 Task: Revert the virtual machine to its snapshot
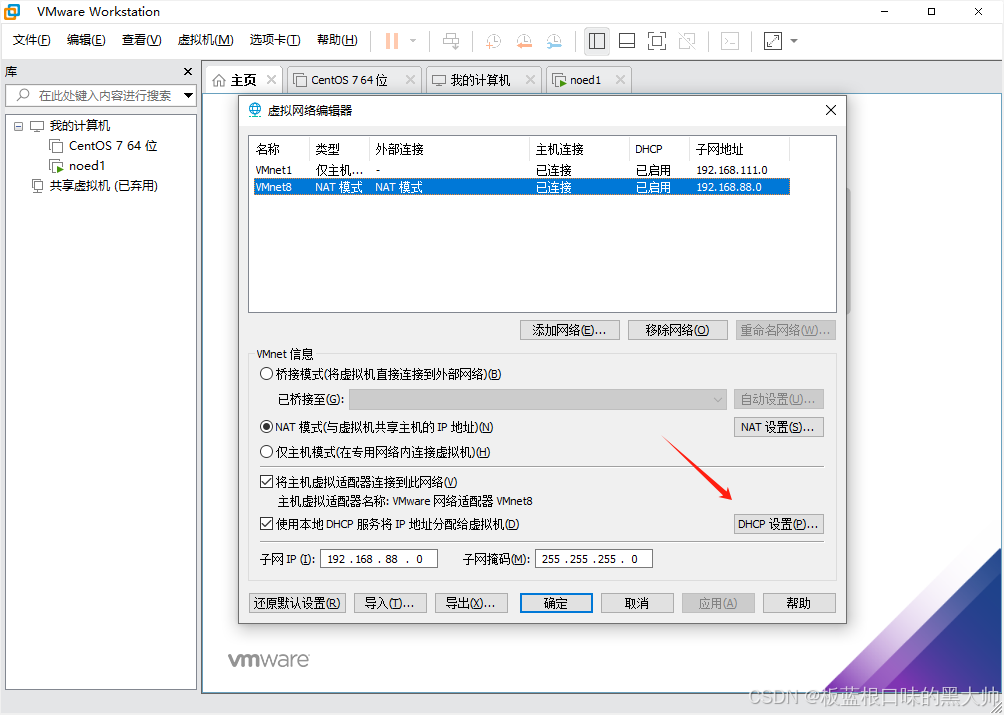(524, 41)
